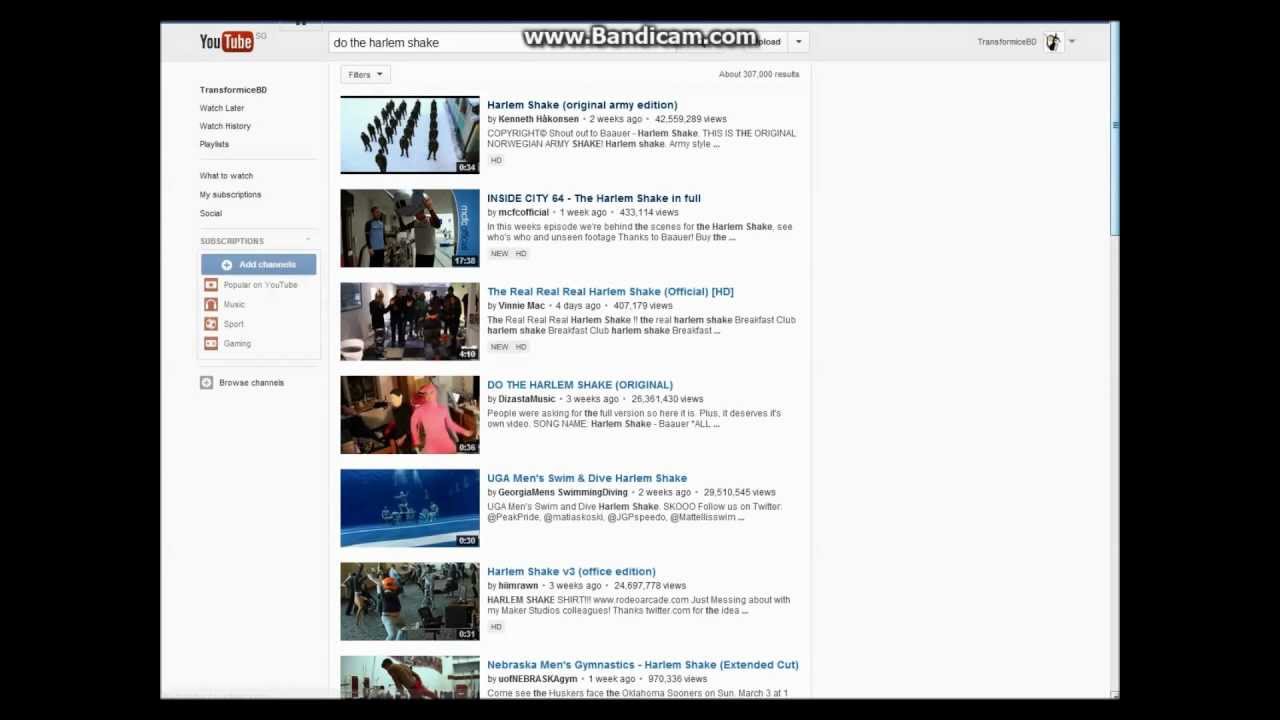
Task: Go to Watch Later in sidebar
Action: (222, 108)
